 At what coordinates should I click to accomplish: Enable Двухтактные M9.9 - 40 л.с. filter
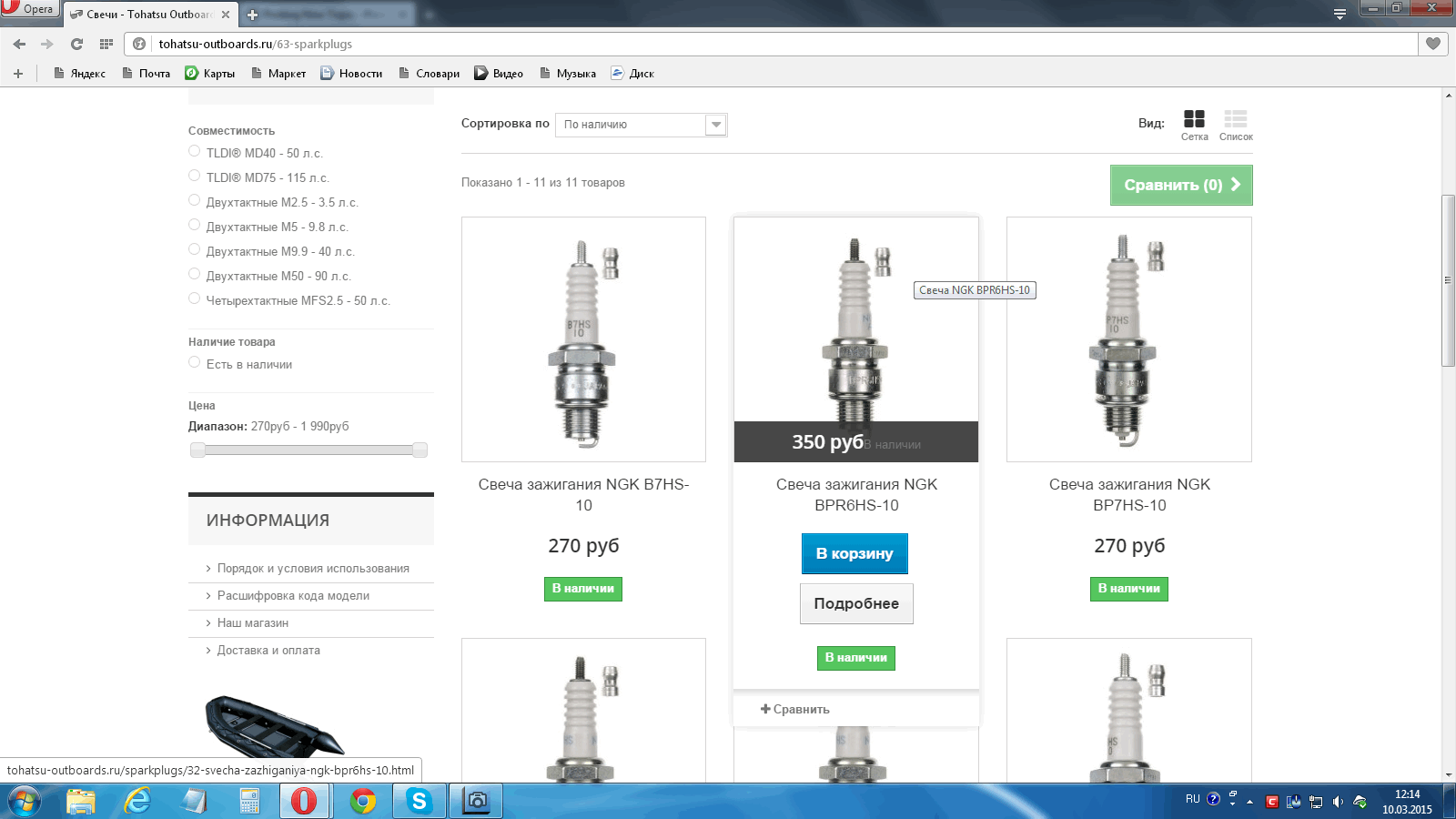(194, 249)
